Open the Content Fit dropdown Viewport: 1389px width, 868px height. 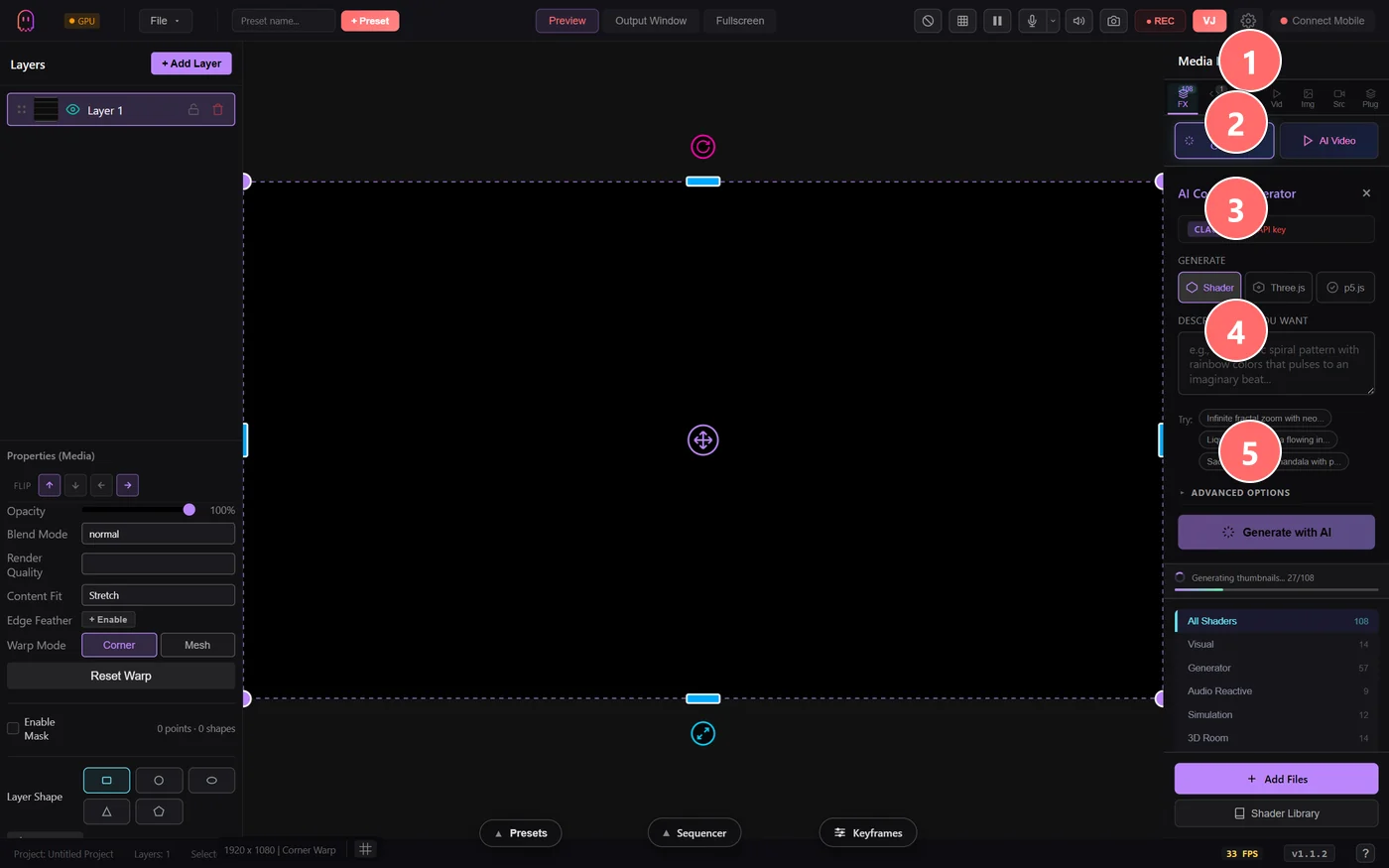tap(158, 595)
